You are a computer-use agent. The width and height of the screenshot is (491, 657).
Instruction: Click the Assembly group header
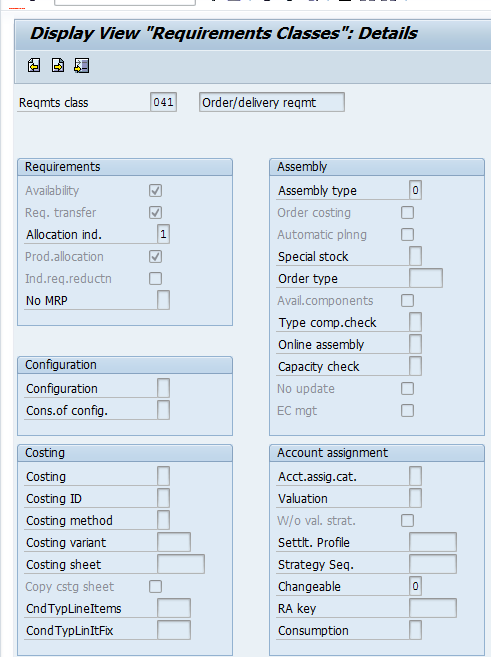click(377, 167)
